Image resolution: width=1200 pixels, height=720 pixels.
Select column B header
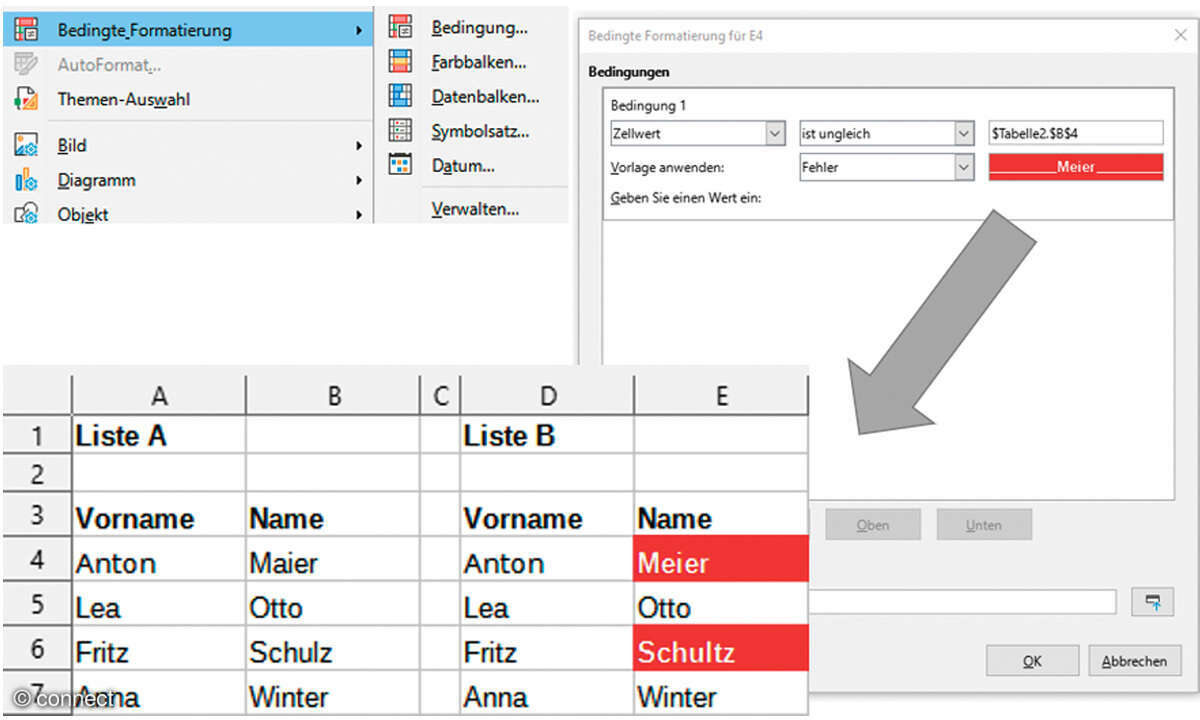tap(333, 396)
